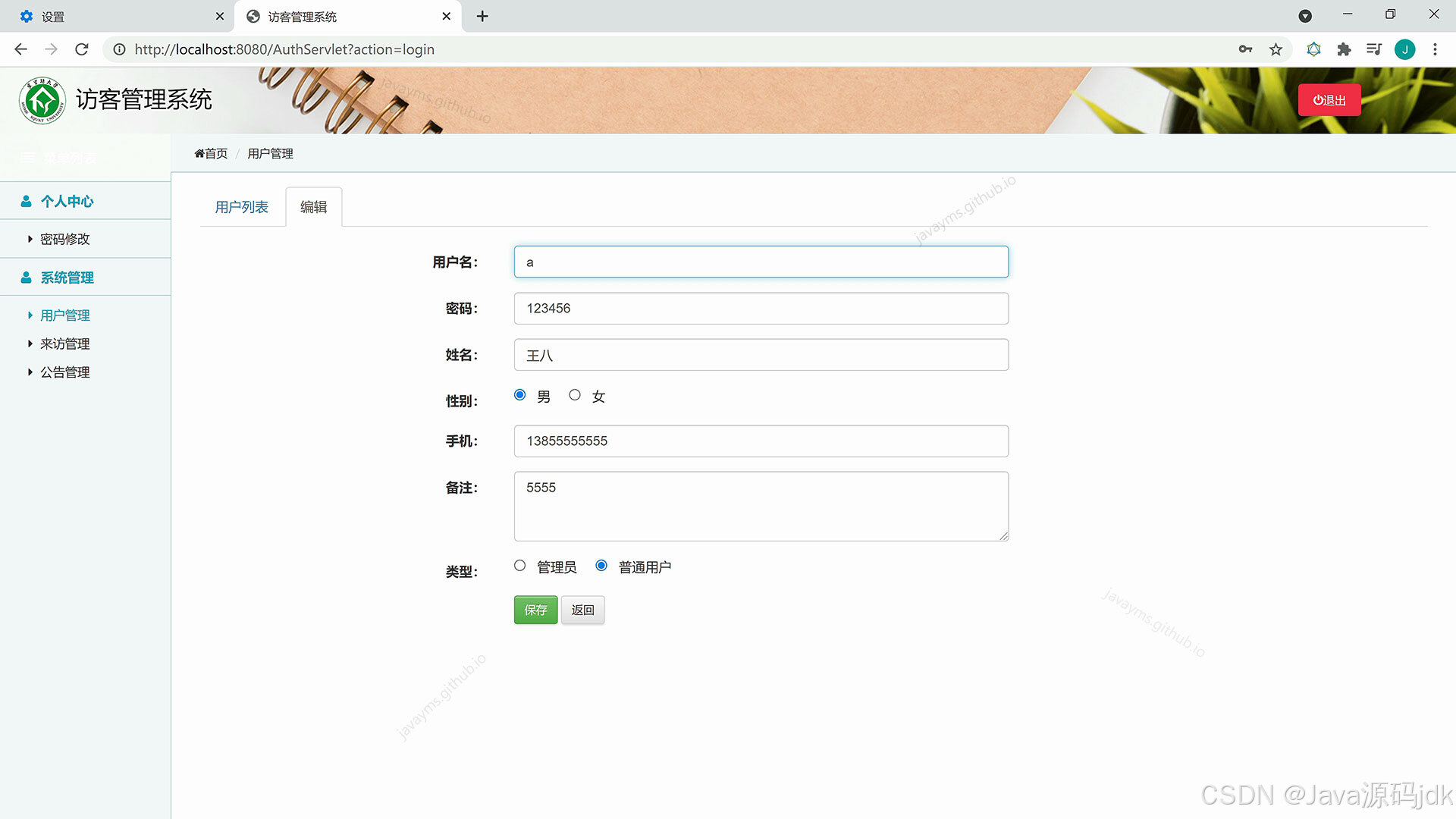Open new tab with plus button

482,16
